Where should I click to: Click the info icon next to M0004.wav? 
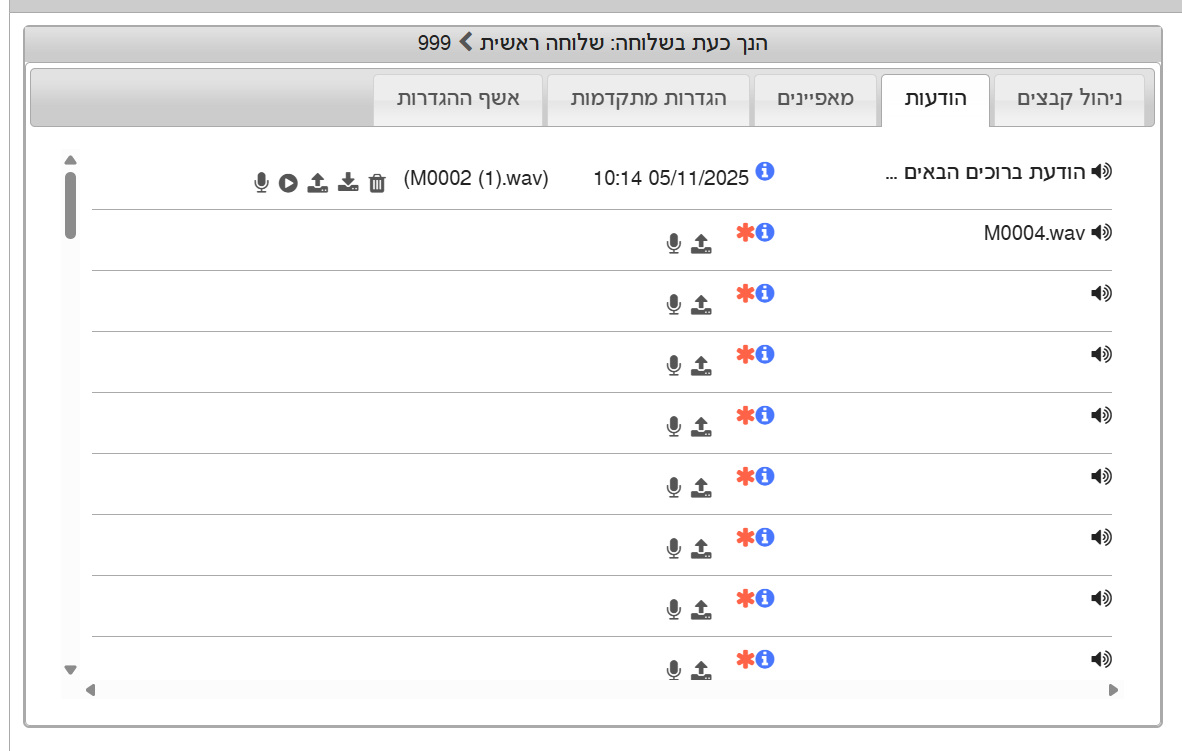[767, 232]
